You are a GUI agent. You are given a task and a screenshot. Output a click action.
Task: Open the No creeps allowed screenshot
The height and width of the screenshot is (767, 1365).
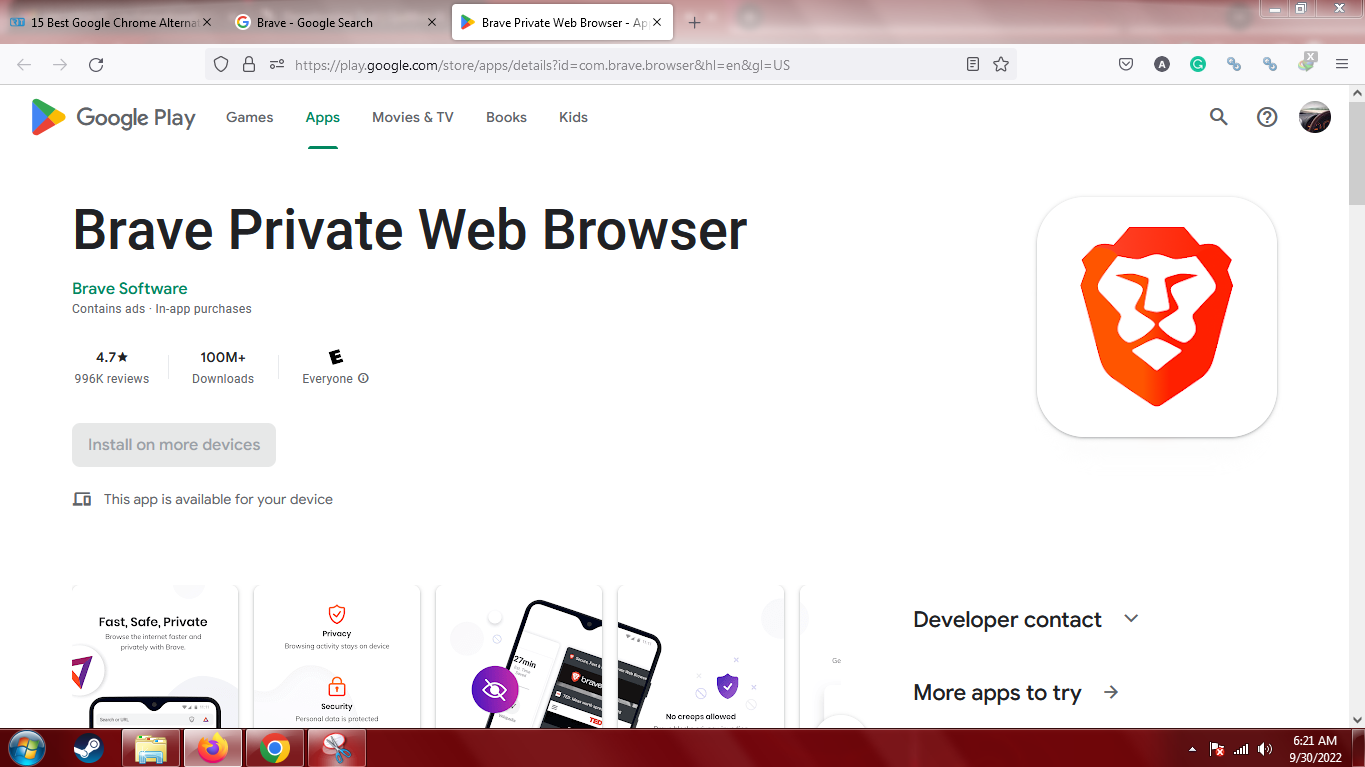[x=701, y=655]
